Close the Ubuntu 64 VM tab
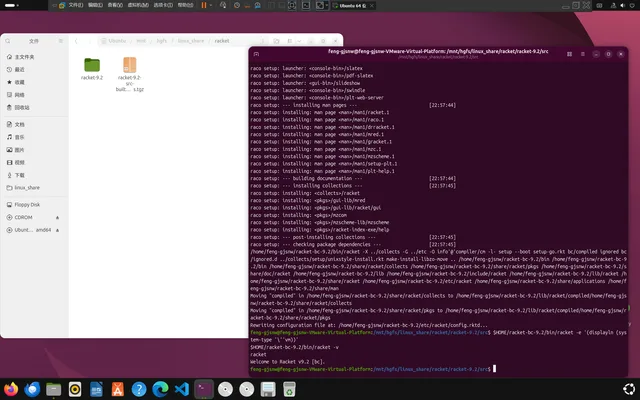Image resolution: width=640 pixels, height=400 pixels. coord(371,6)
